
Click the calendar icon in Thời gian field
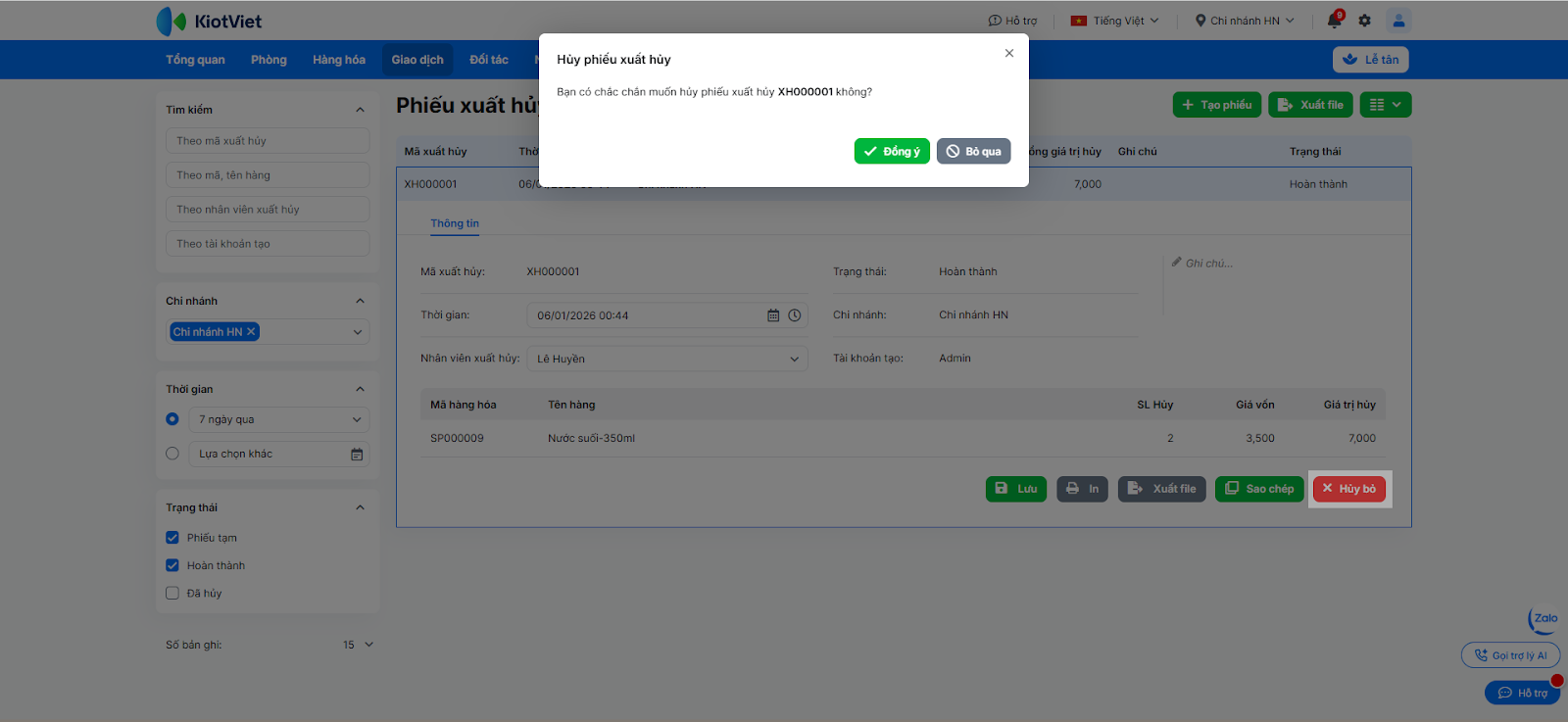(773, 315)
